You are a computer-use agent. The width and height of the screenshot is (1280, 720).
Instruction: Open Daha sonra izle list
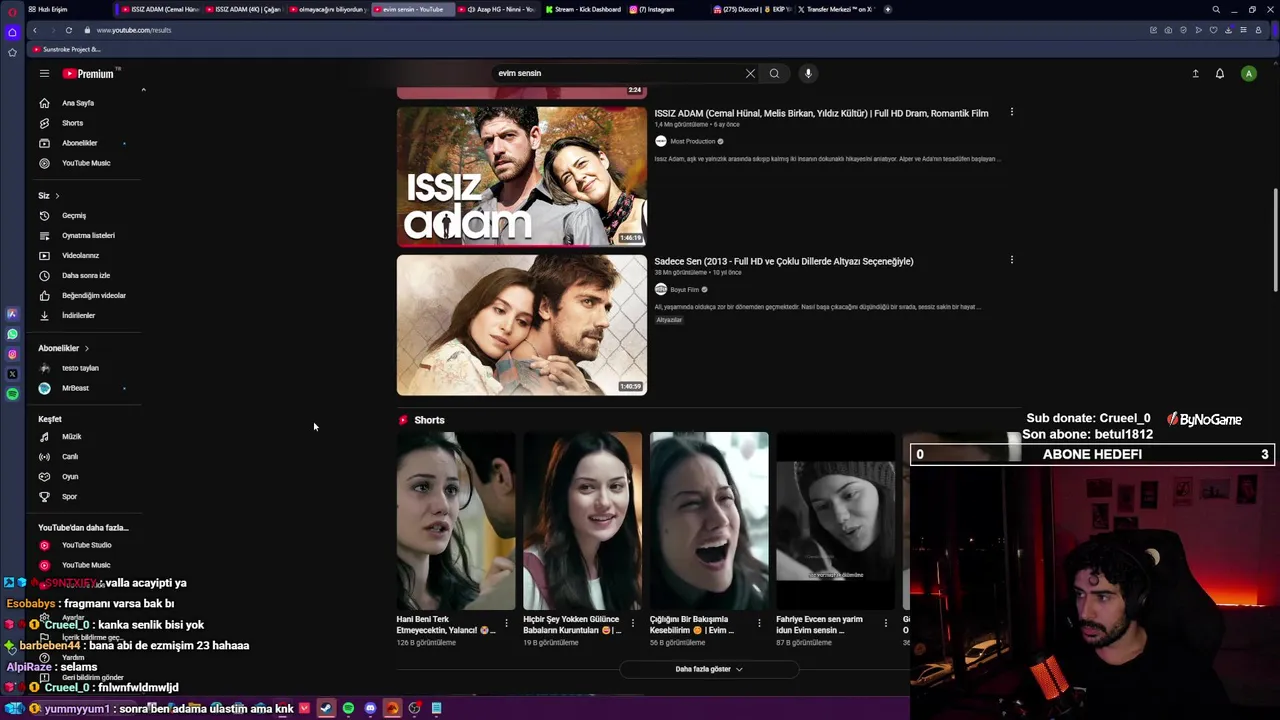86,275
